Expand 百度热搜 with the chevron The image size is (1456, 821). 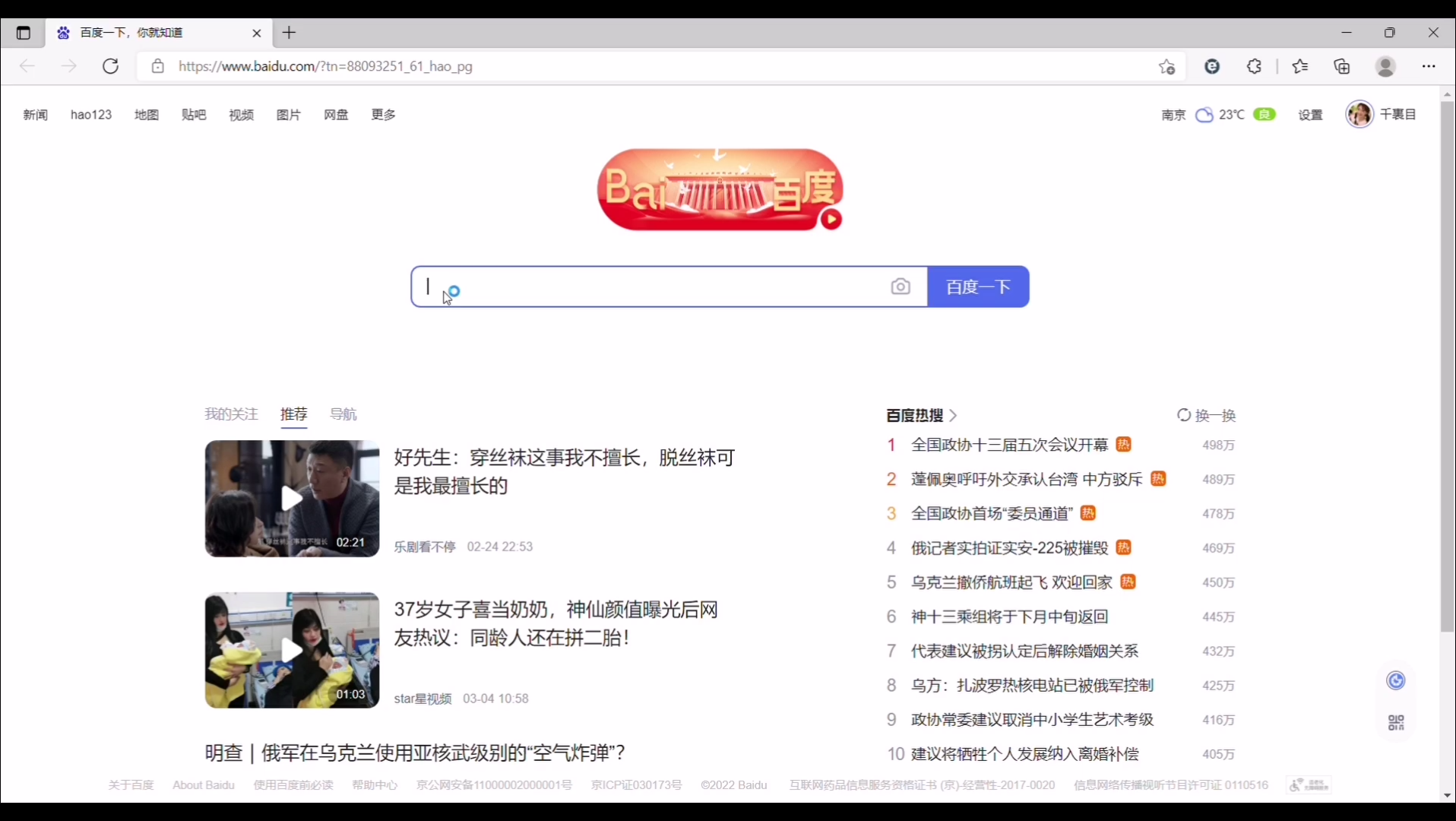953,416
